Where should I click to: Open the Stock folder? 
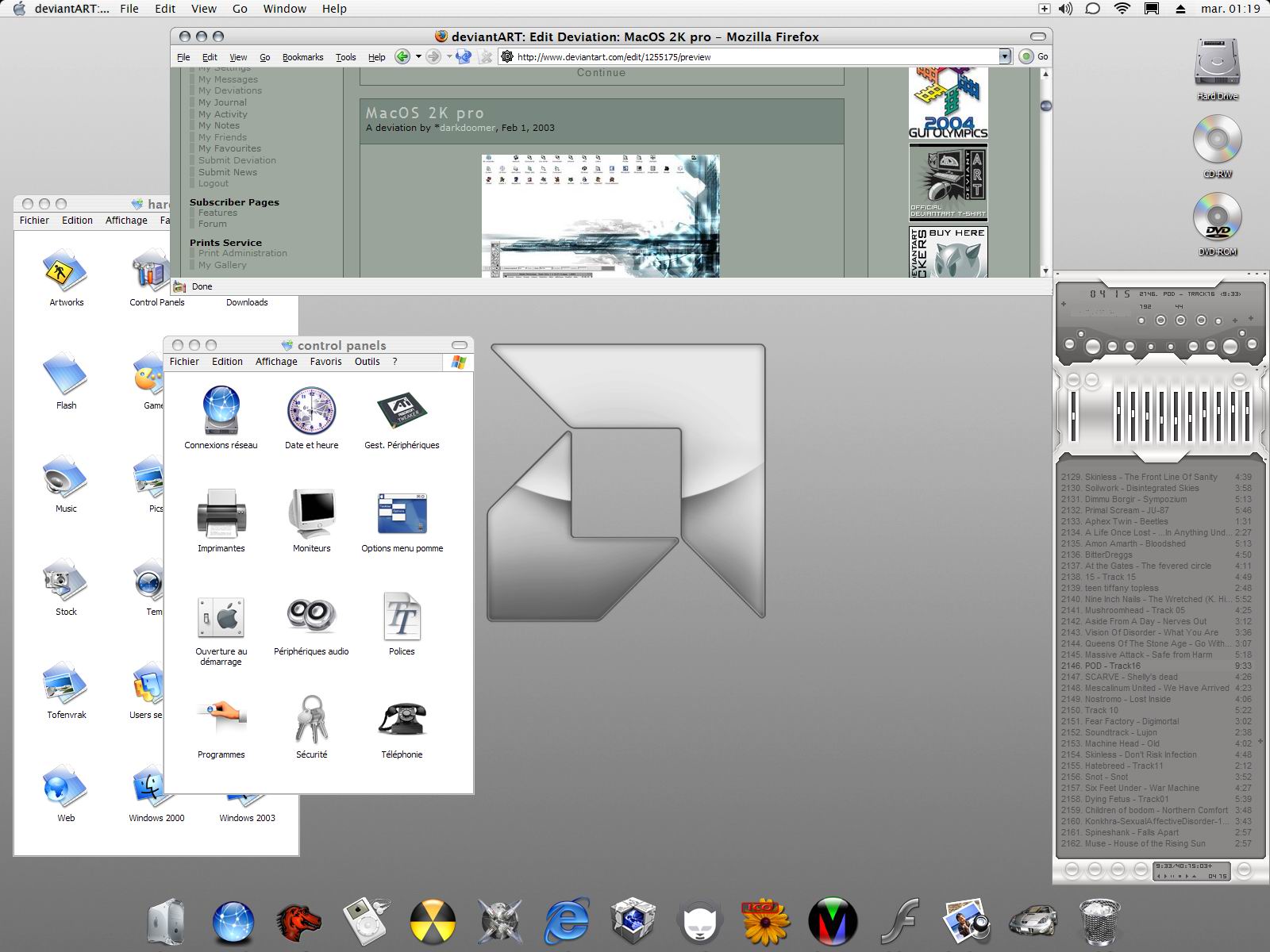pos(66,581)
